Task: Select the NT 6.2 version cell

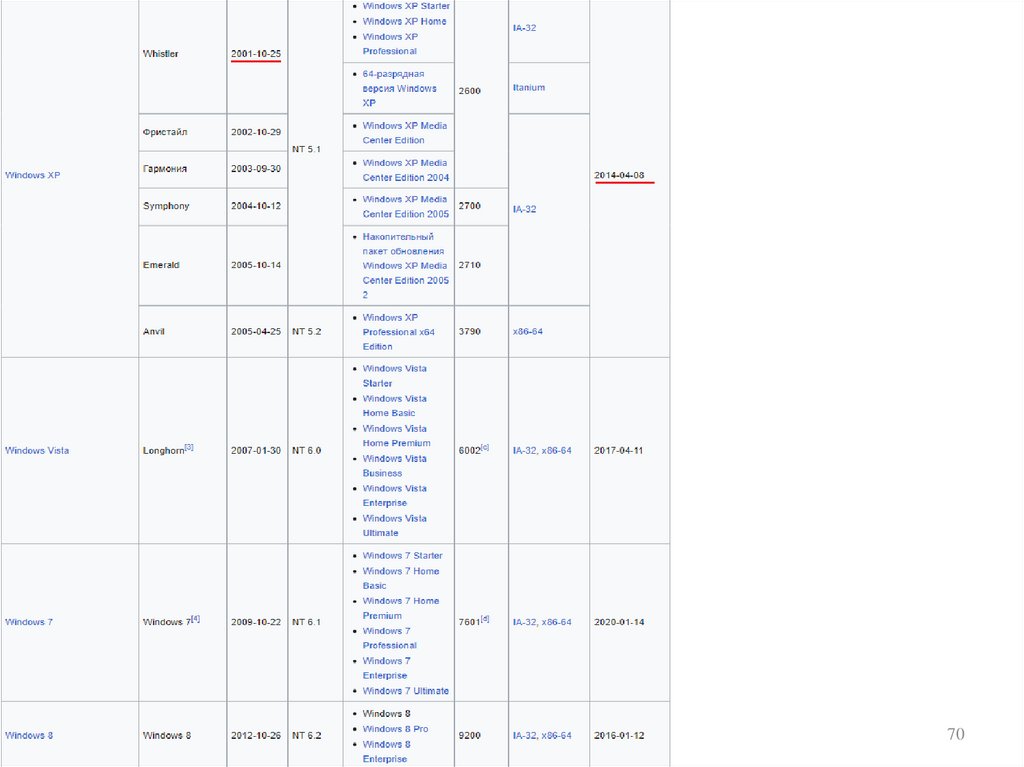Action: coord(315,735)
